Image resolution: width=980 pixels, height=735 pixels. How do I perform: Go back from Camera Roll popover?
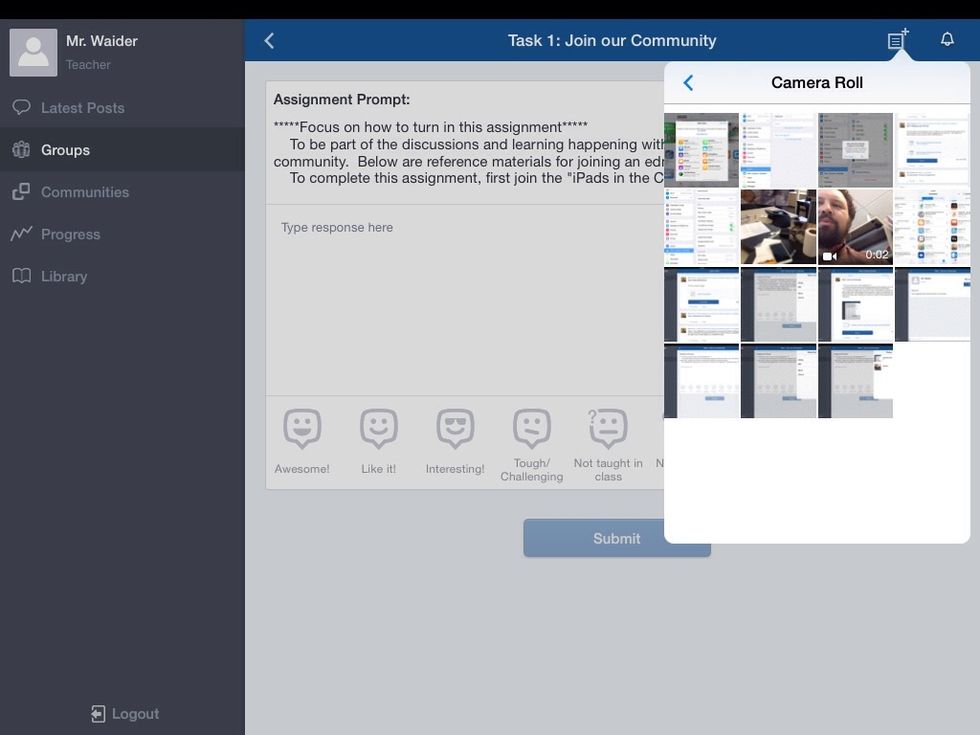688,83
